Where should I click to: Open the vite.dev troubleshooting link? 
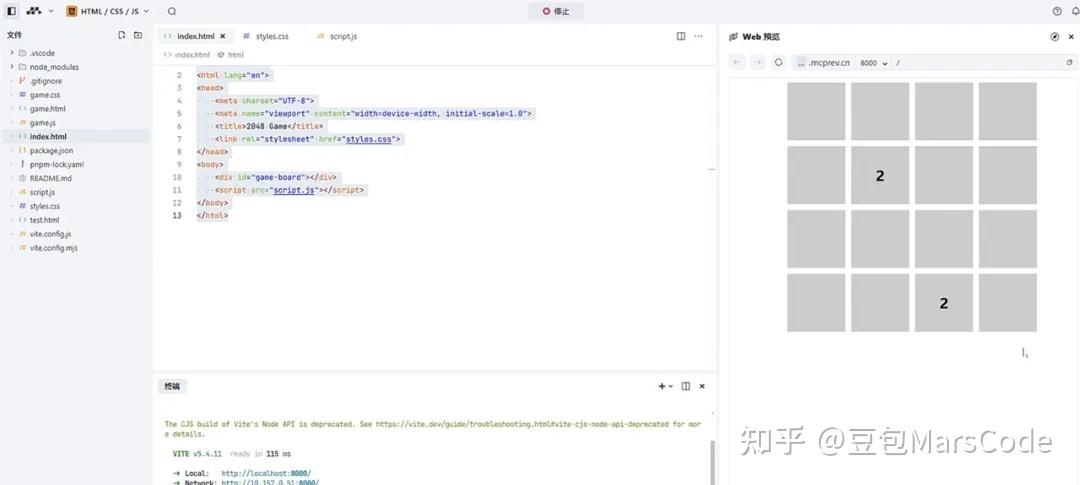521,424
